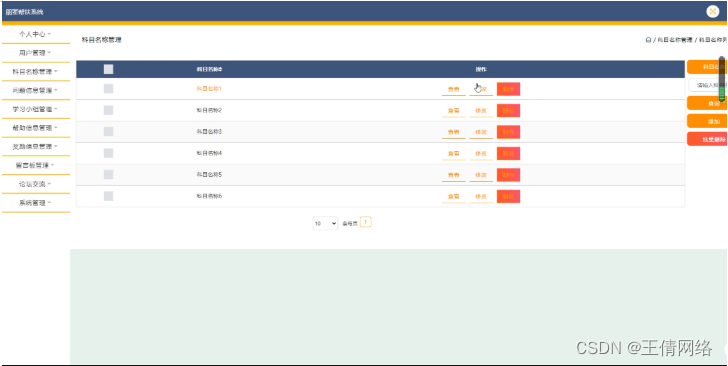Click the red 批量删除 button

point(708,139)
